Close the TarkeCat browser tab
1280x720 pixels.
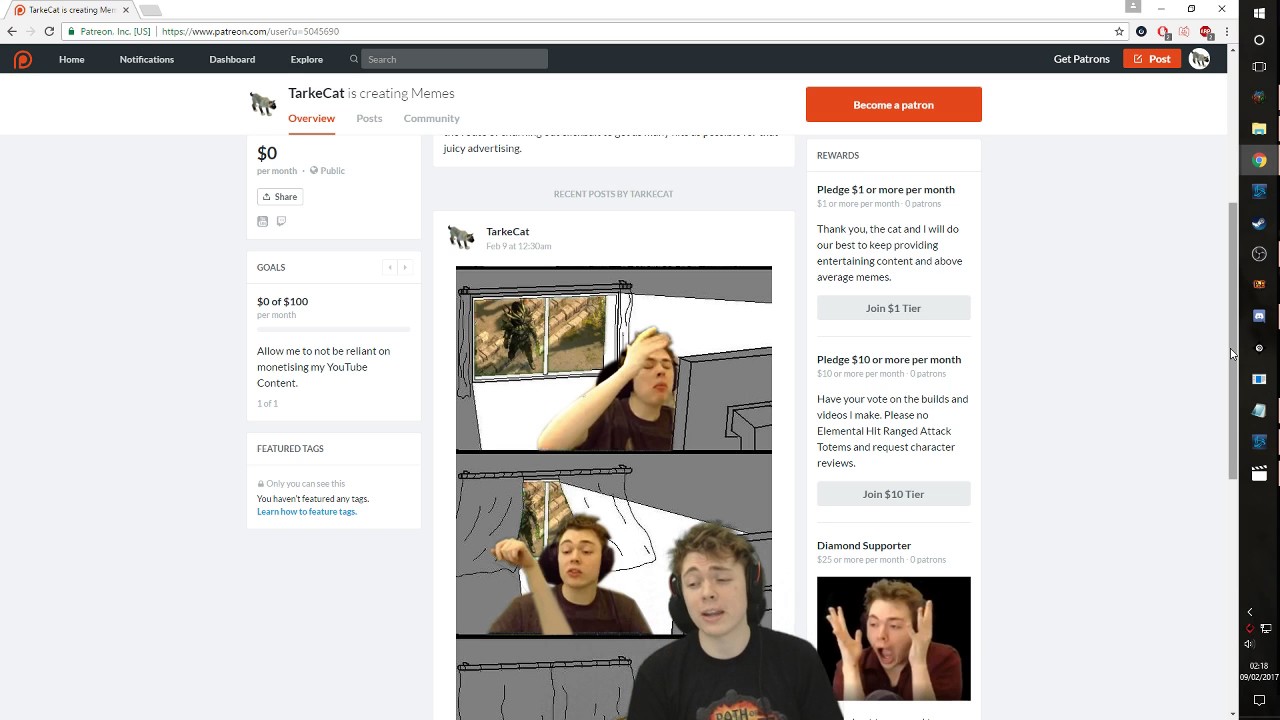click(126, 10)
